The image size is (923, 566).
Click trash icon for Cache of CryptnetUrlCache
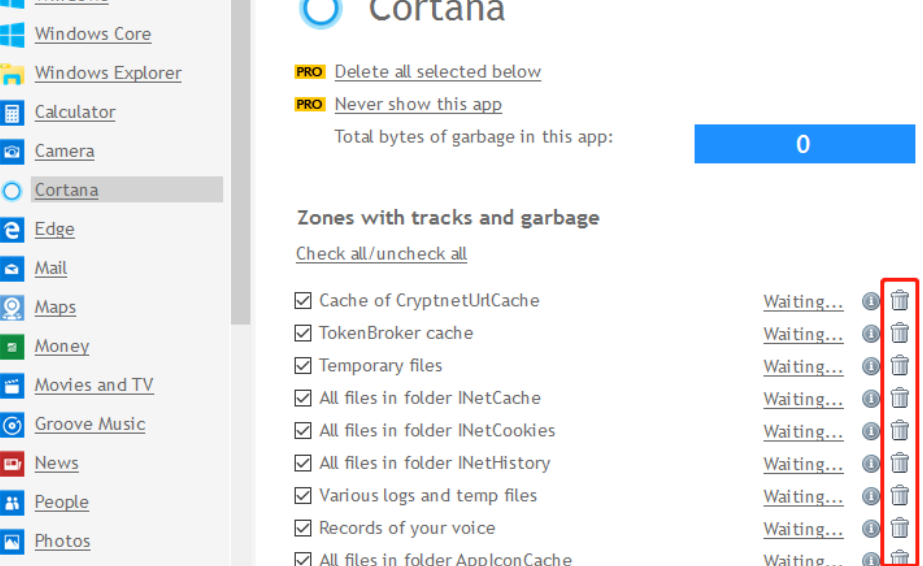click(900, 300)
